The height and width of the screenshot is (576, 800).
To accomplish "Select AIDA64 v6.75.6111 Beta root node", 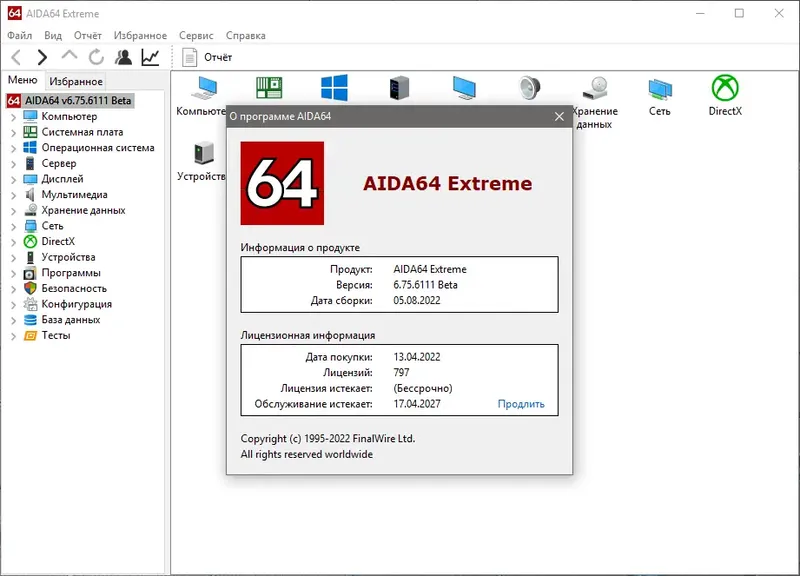I will (x=78, y=101).
